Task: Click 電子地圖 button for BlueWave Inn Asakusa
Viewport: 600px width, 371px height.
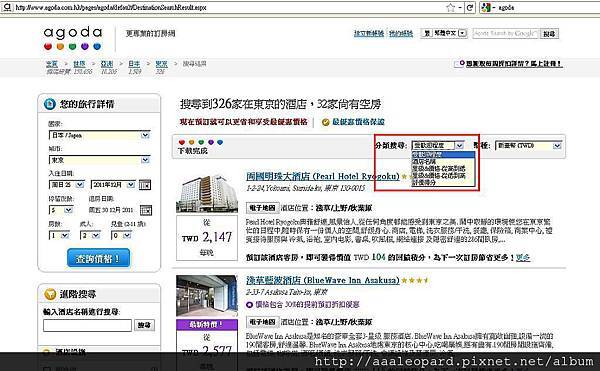Action: (x=262, y=322)
